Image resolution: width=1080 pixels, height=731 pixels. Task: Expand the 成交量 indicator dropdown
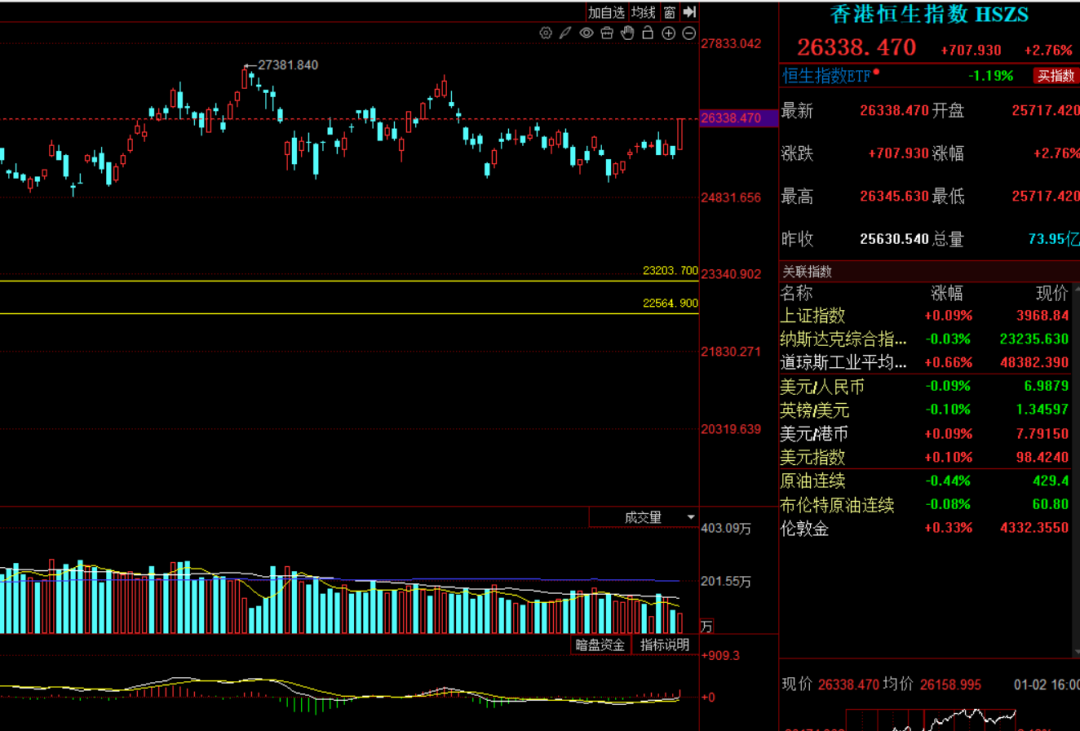coord(690,517)
